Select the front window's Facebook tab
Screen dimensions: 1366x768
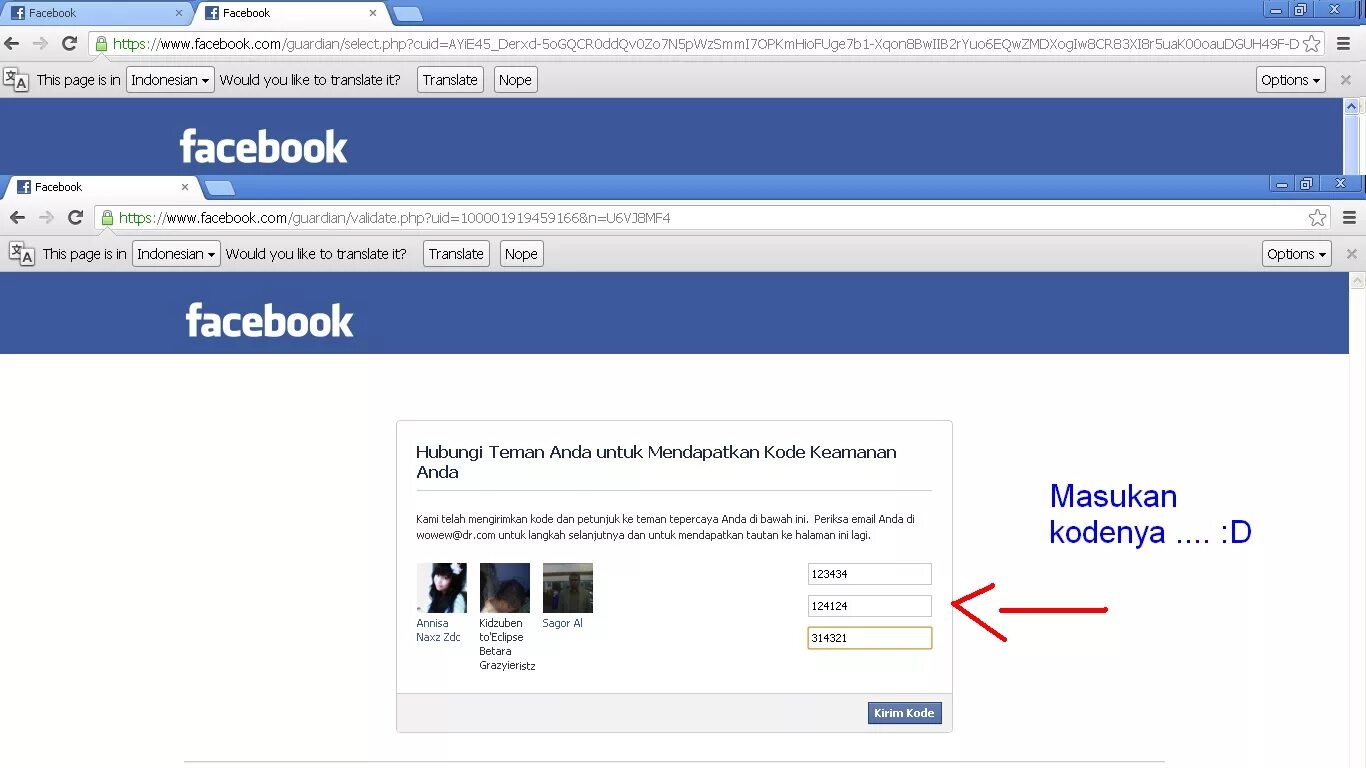pos(102,187)
